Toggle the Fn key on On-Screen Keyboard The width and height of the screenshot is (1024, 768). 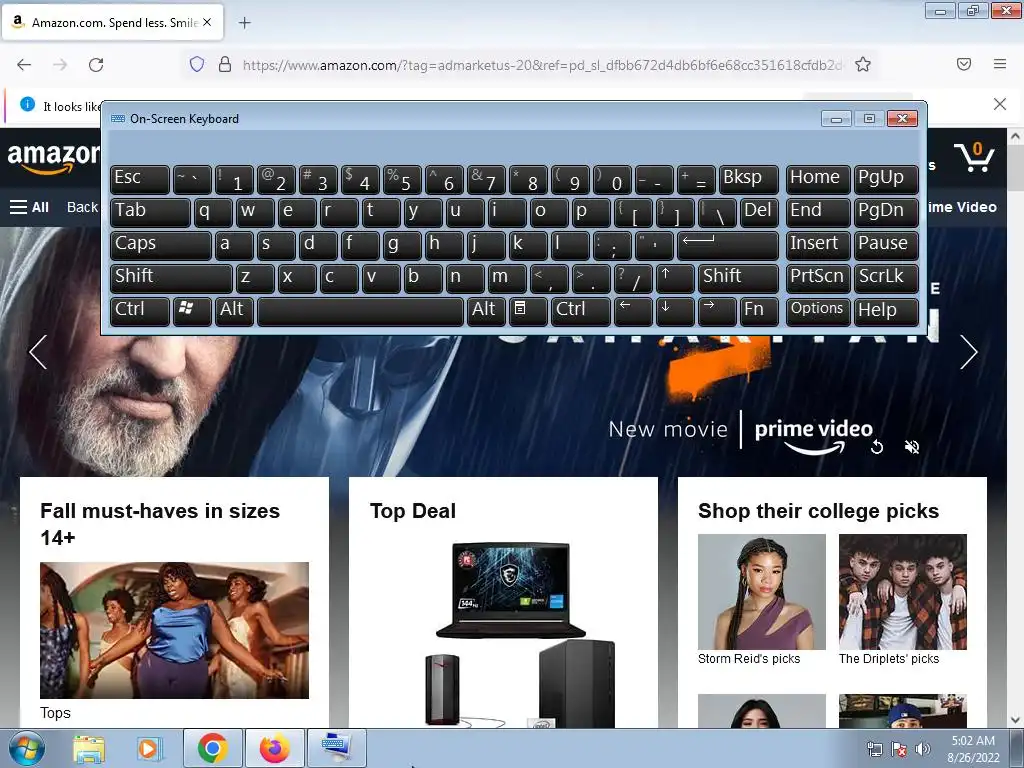[759, 311]
